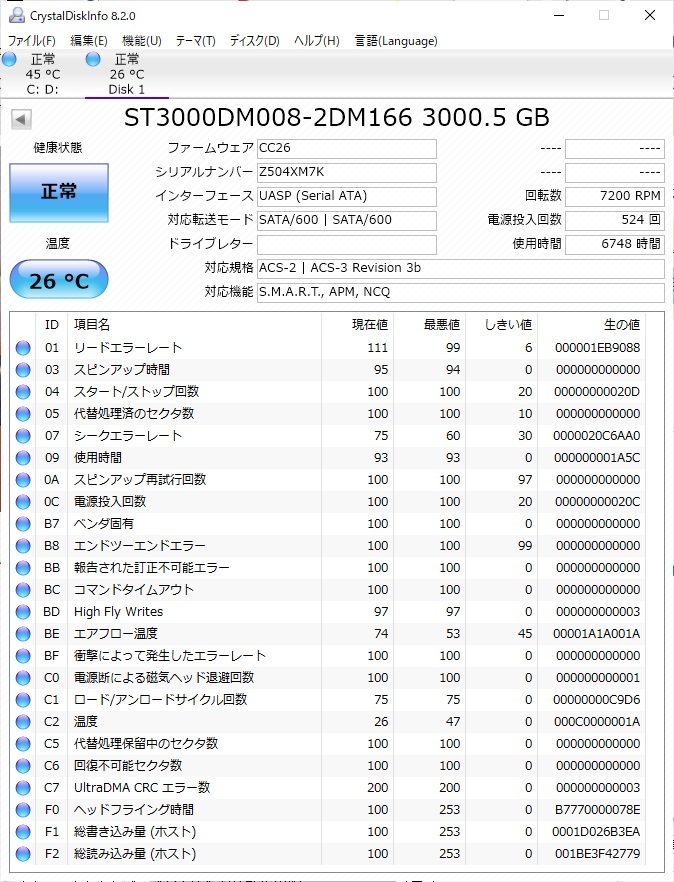Image resolution: width=674 pixels, height=882 pixels.
Task: Click status orb for 衝撃によって発生したエラーレート row
Action: tap(23, 656)
